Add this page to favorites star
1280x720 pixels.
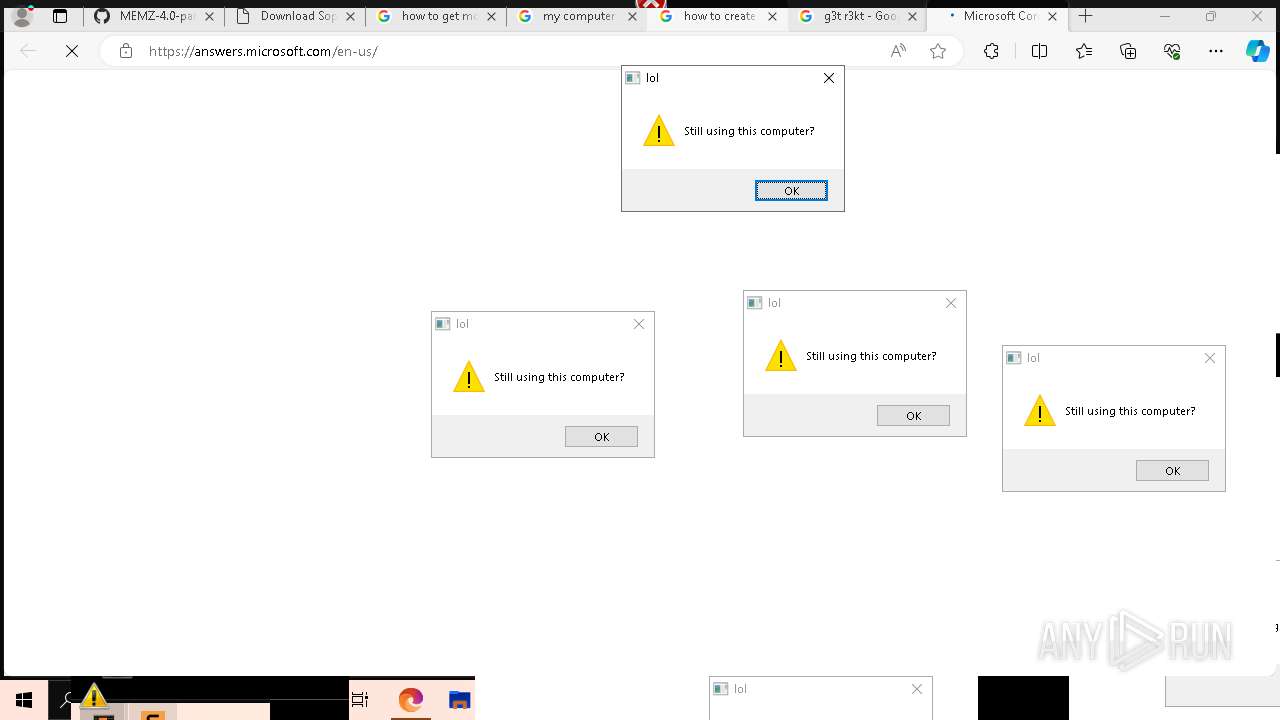tap(938, 51)
